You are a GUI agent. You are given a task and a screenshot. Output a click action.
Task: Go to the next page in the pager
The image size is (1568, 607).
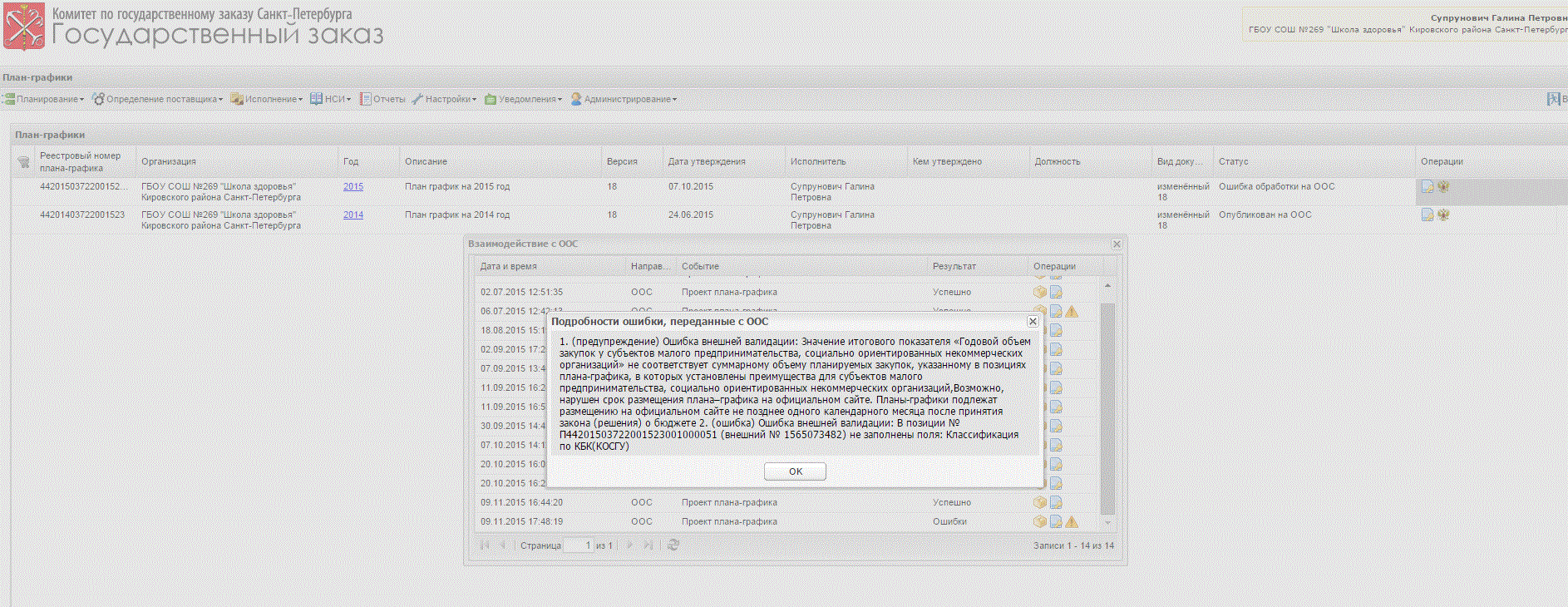tap(630, 545)
